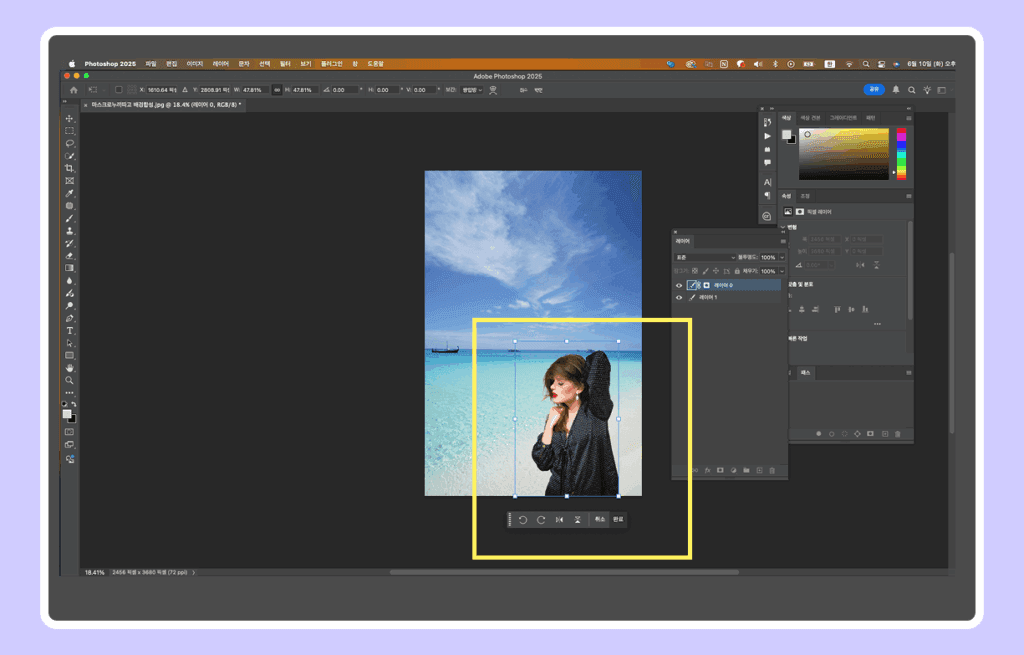Screen dimensions: 1024x655
Task: Select the 패스 tab
Action: tap(805, 373)
